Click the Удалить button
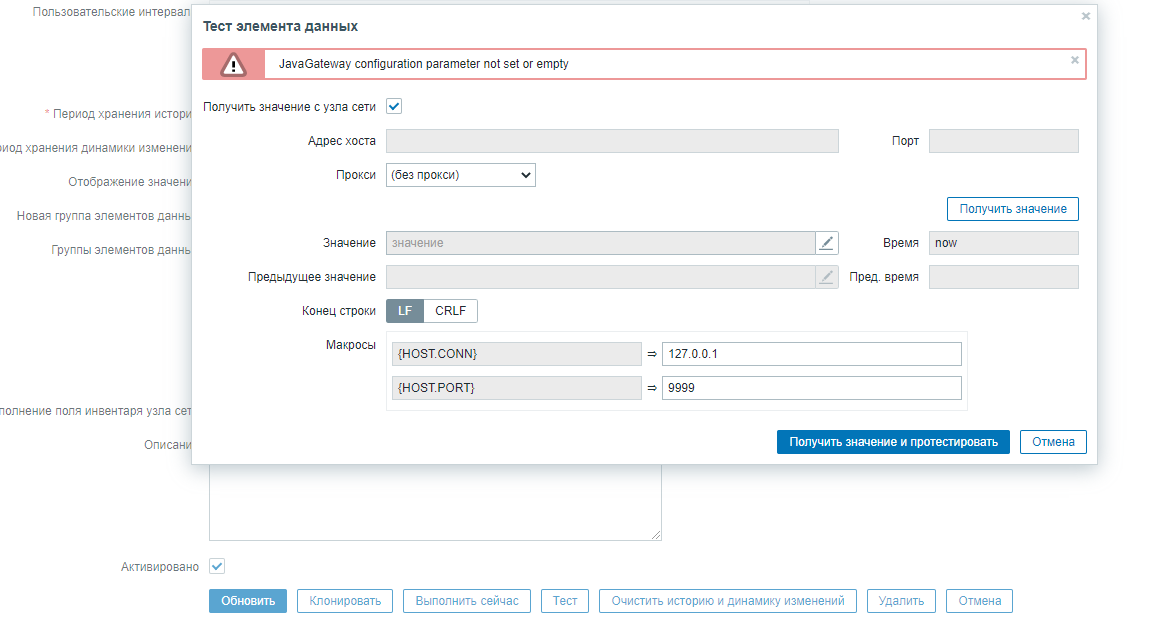 901,601
